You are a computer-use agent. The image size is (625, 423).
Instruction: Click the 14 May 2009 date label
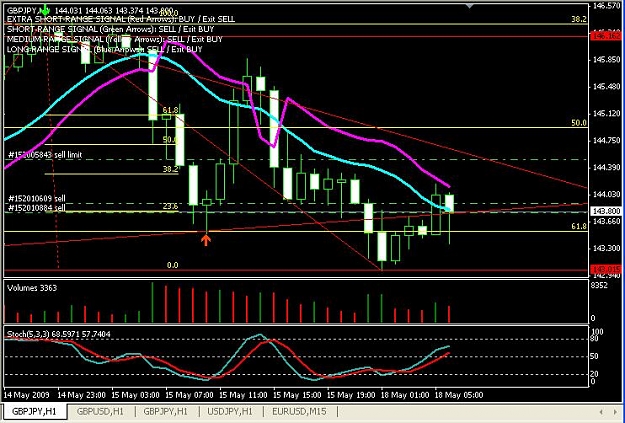tap(26, 395)
